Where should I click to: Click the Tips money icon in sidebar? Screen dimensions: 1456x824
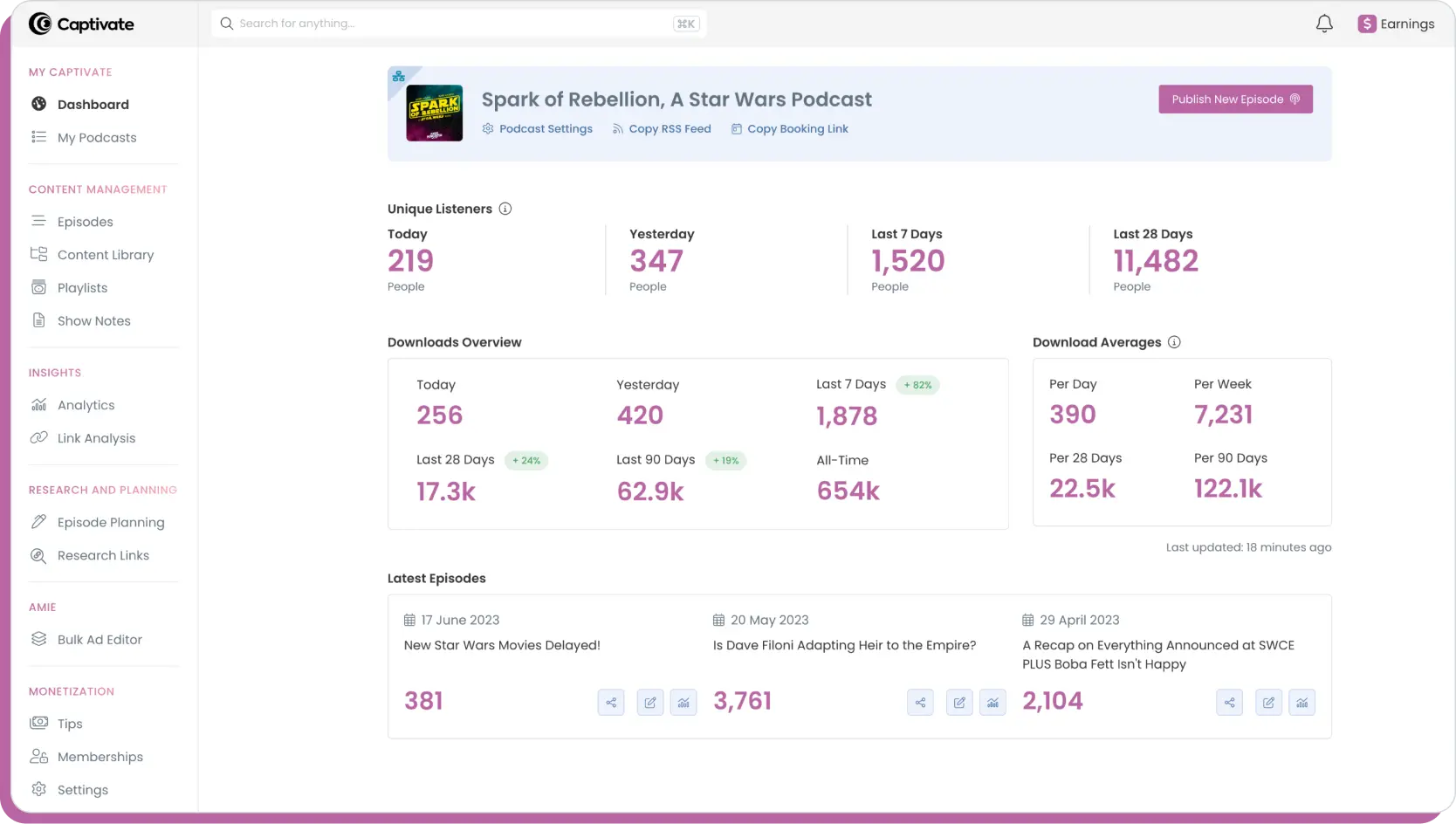[x=38, y=723]
